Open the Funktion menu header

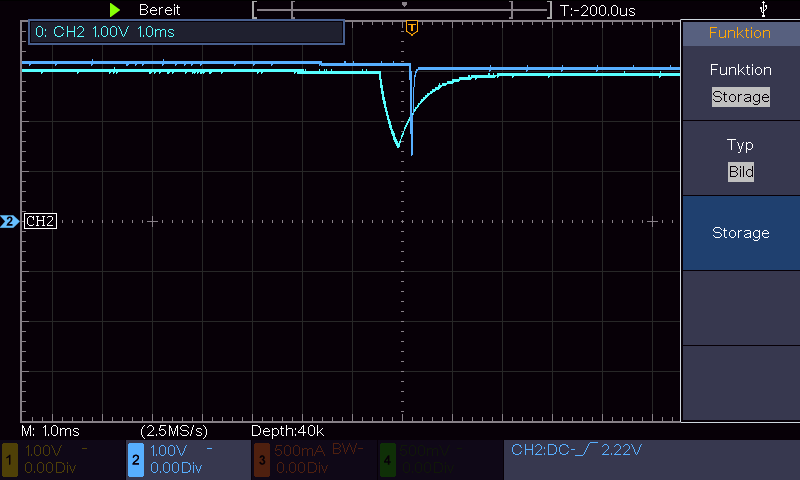tap(740, 33)
